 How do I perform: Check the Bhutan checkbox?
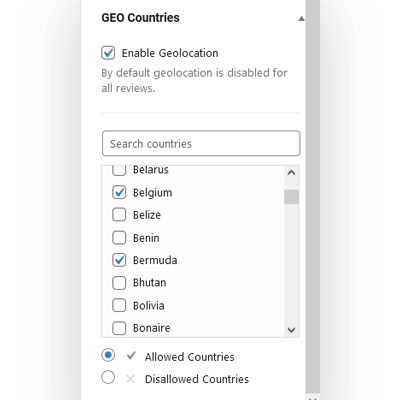[119, 283]
